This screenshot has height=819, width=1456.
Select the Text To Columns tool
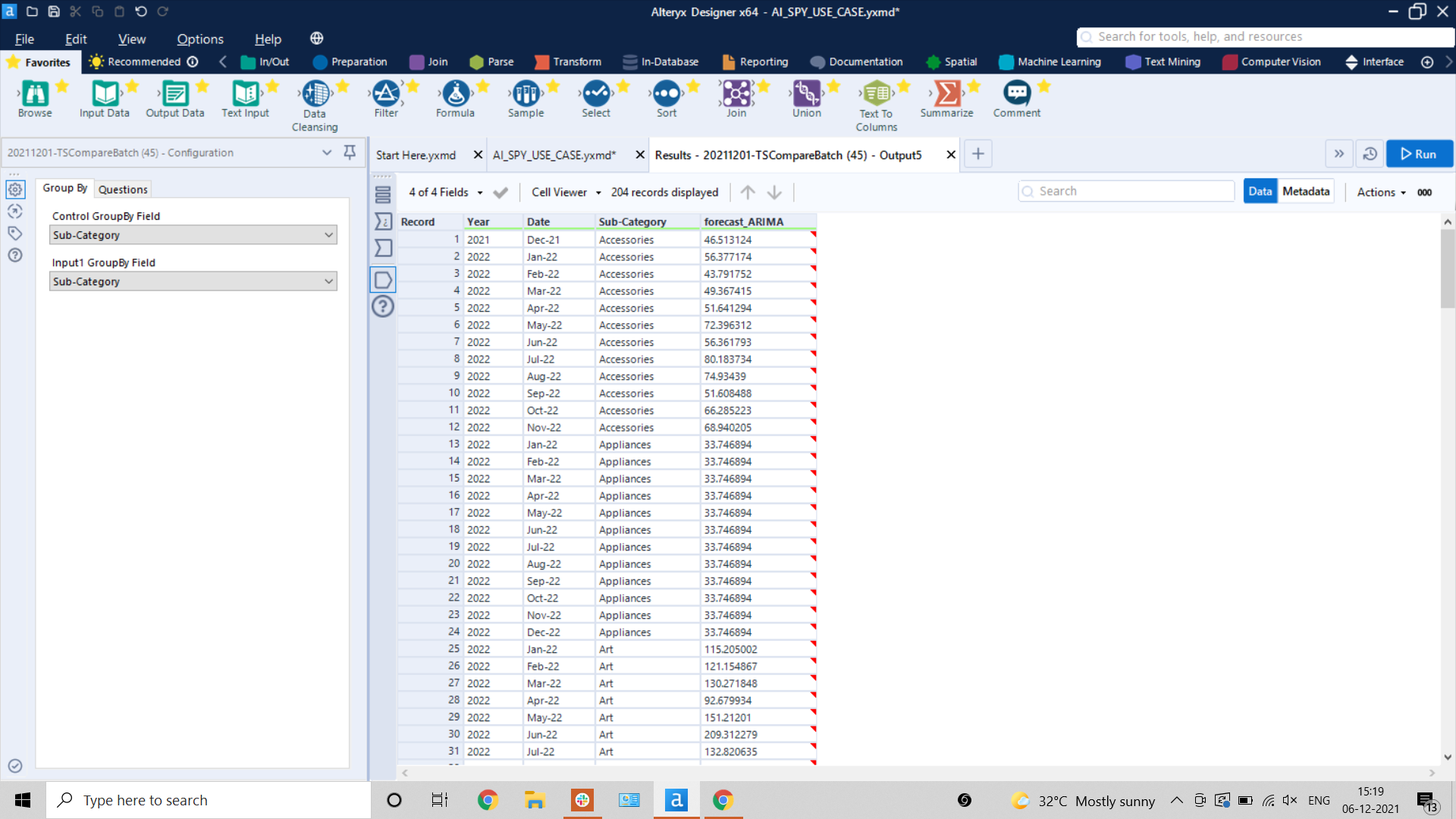tap(876, 95)
